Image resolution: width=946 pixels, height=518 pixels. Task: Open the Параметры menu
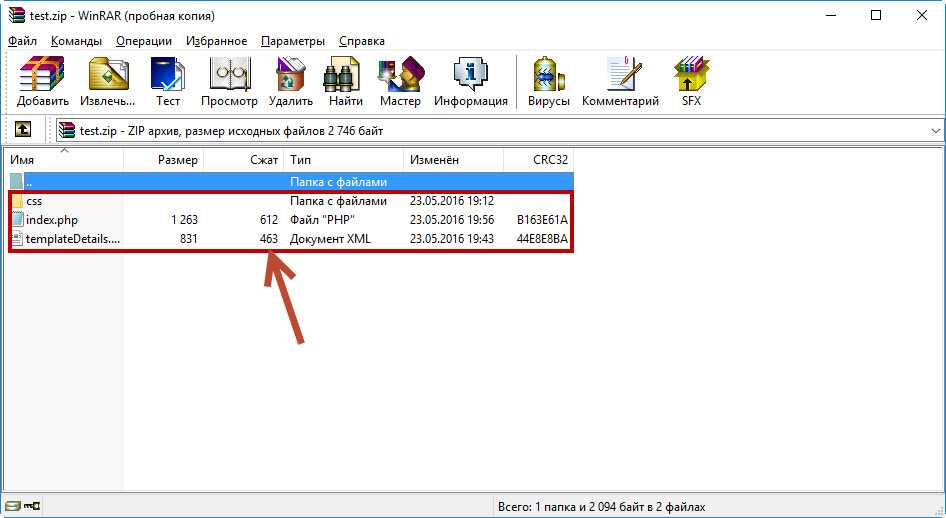(x=292, y=41)
